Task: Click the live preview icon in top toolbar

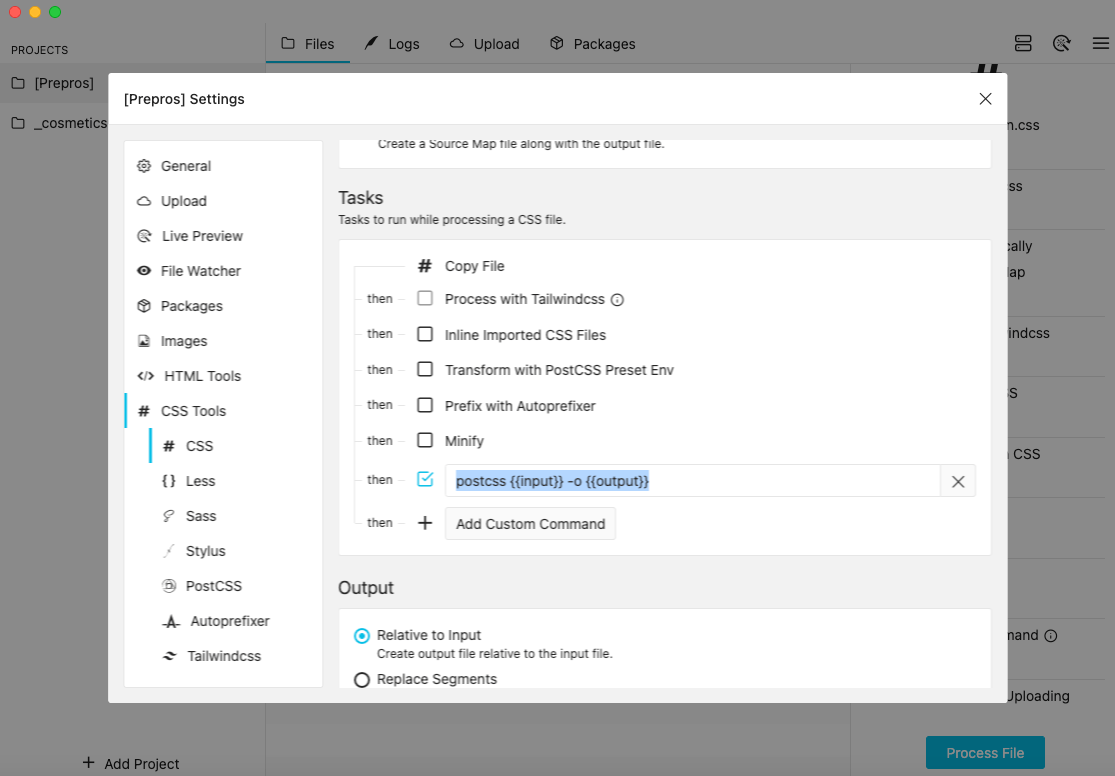Action: click(1062, 44)
